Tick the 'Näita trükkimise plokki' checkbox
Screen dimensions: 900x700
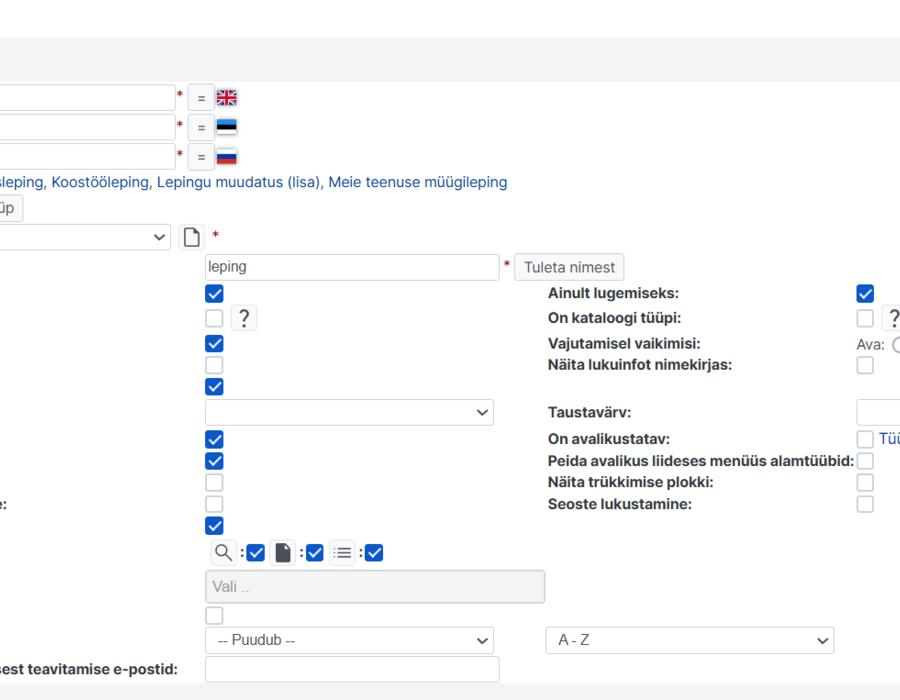click(865, 483)
